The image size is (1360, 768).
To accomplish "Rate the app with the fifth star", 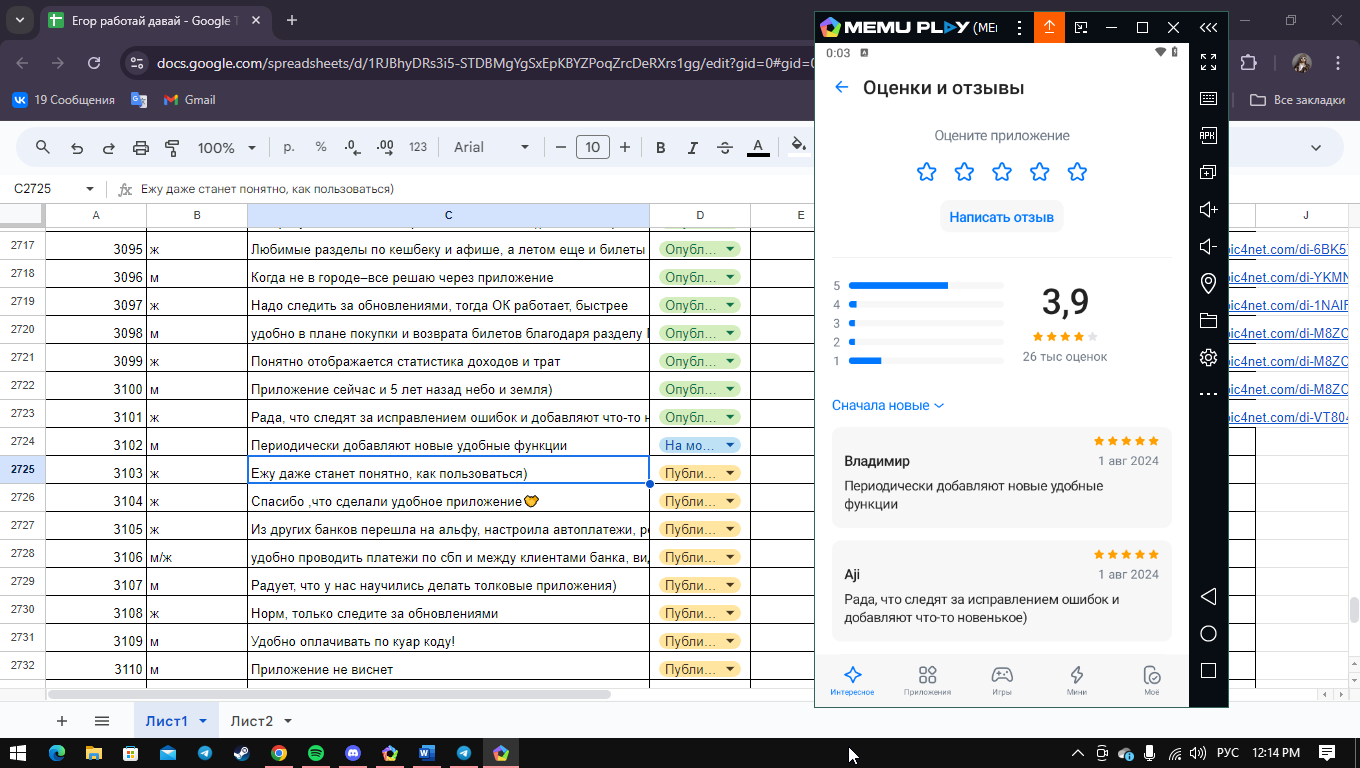I will coord(1077,172).
